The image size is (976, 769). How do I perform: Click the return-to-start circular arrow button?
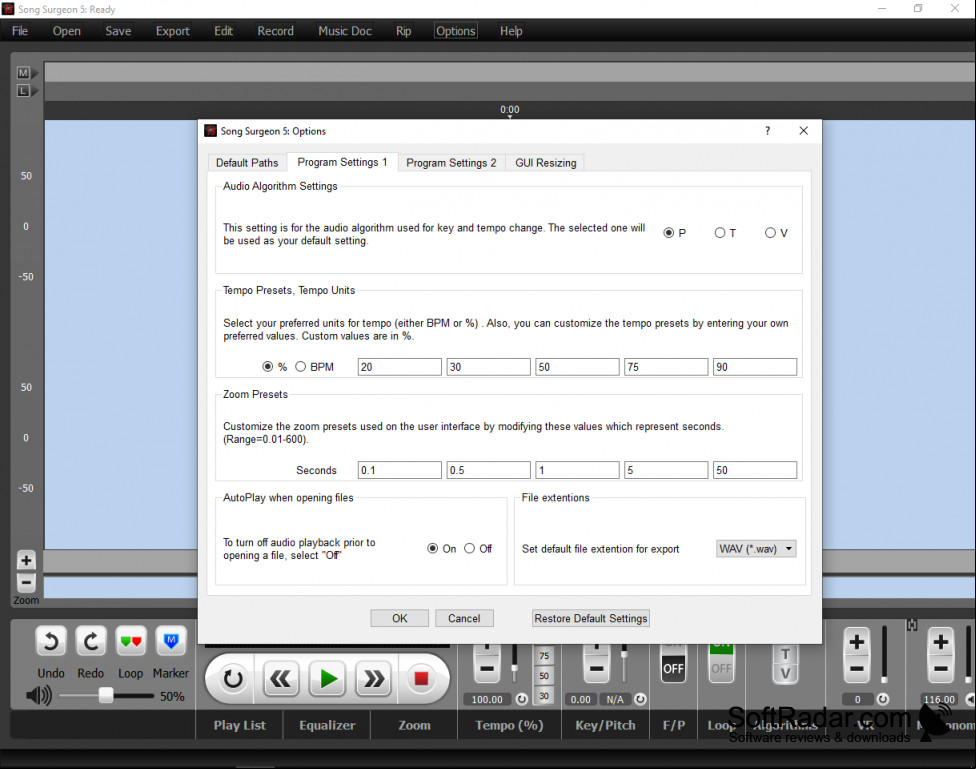click(233, 679)
